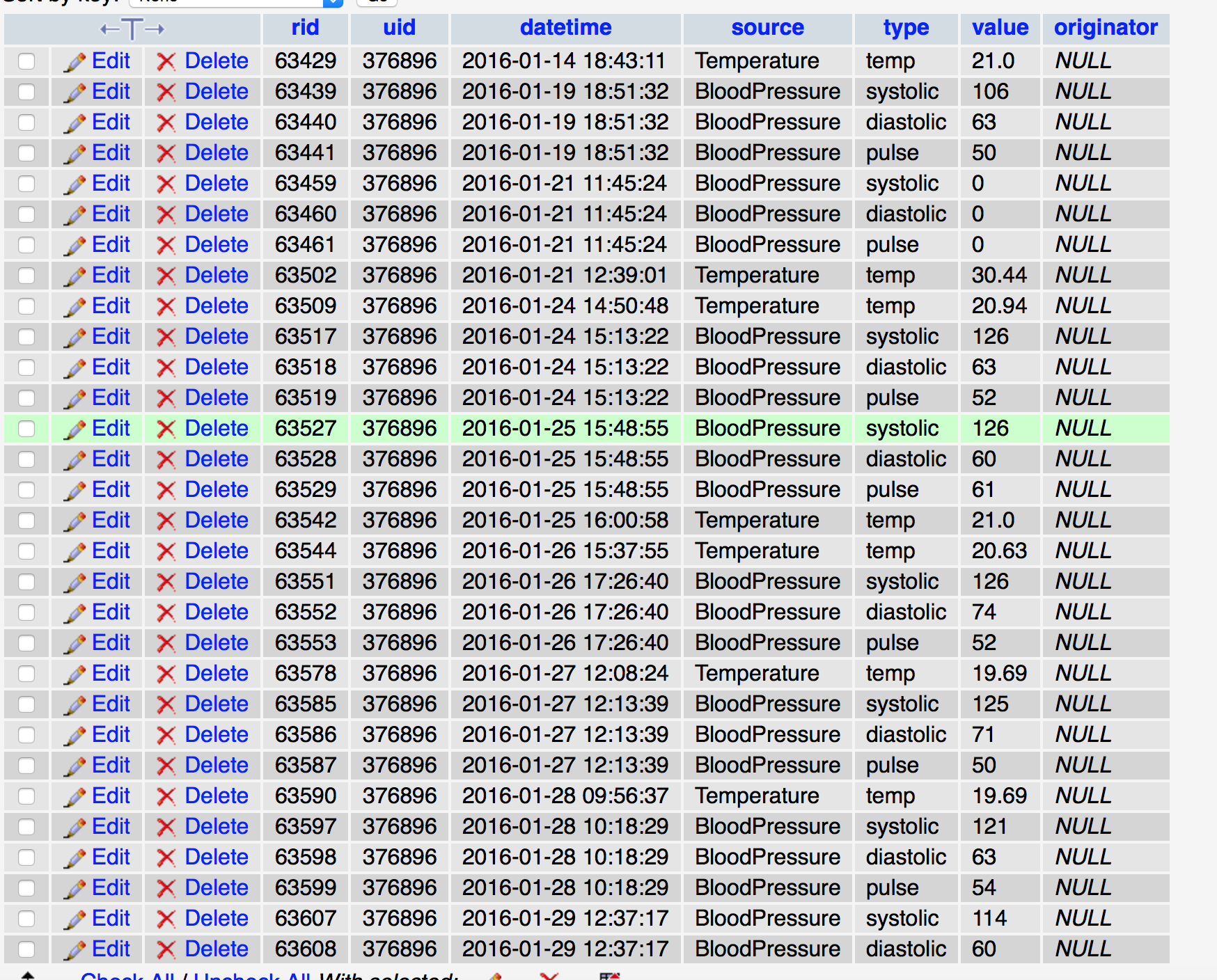This screenshot has height=980, width=1217.
Task: Click the pencil edit icon for rid 63440
Action: point(74,123)
